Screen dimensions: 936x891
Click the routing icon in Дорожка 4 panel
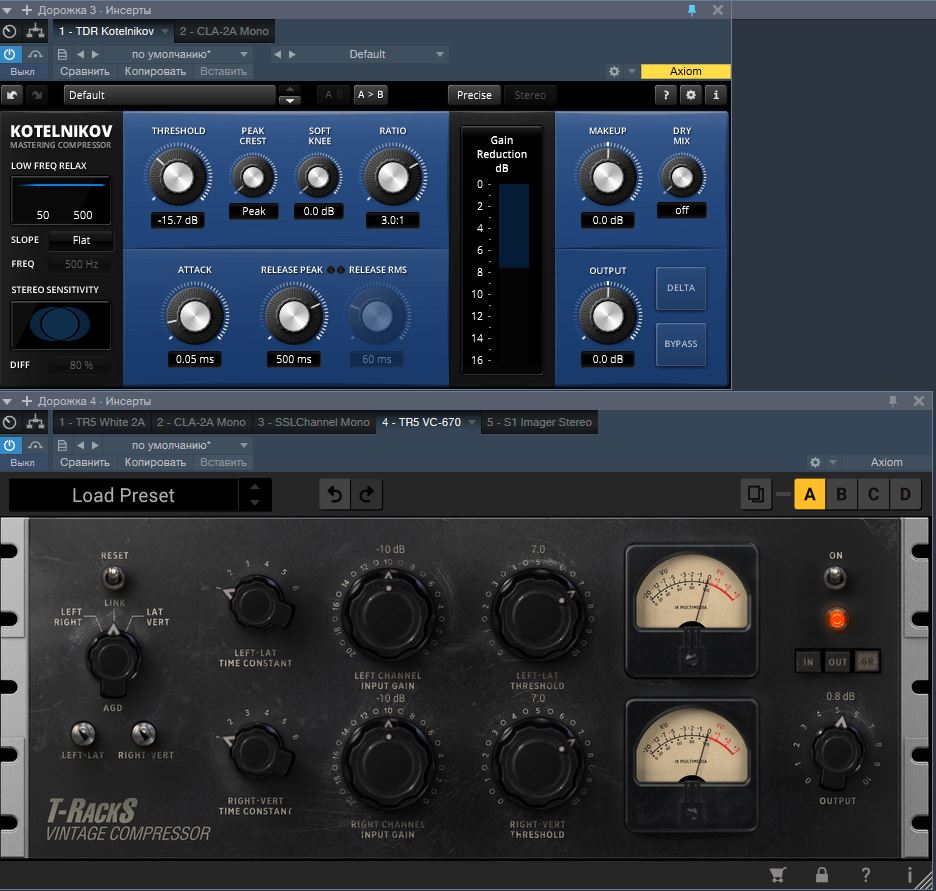[35, 423]
